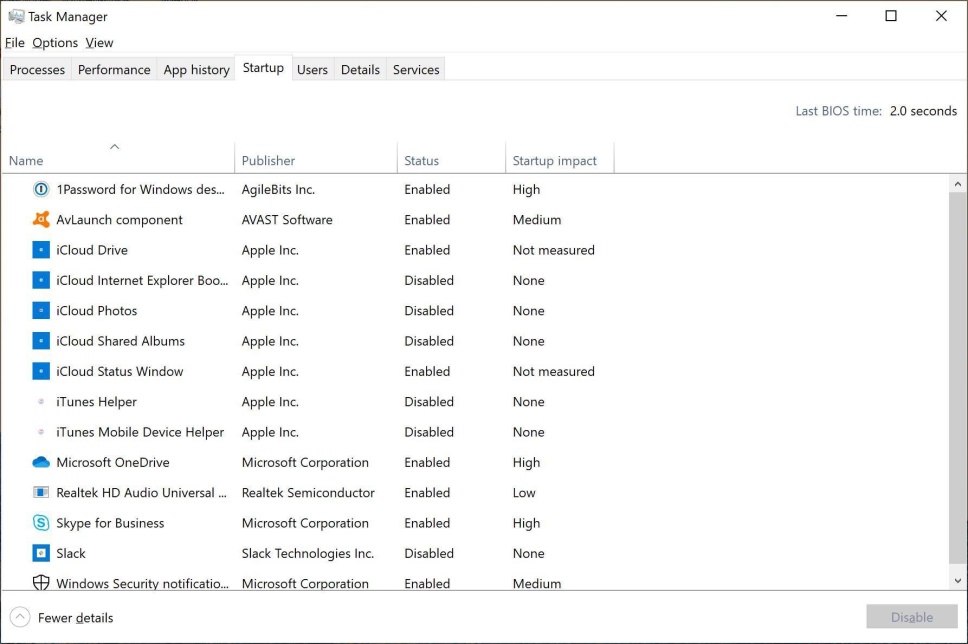Select the iCloud Photos row
The width and height of the screenshot is (968, 644).
[x=475, y=311]
